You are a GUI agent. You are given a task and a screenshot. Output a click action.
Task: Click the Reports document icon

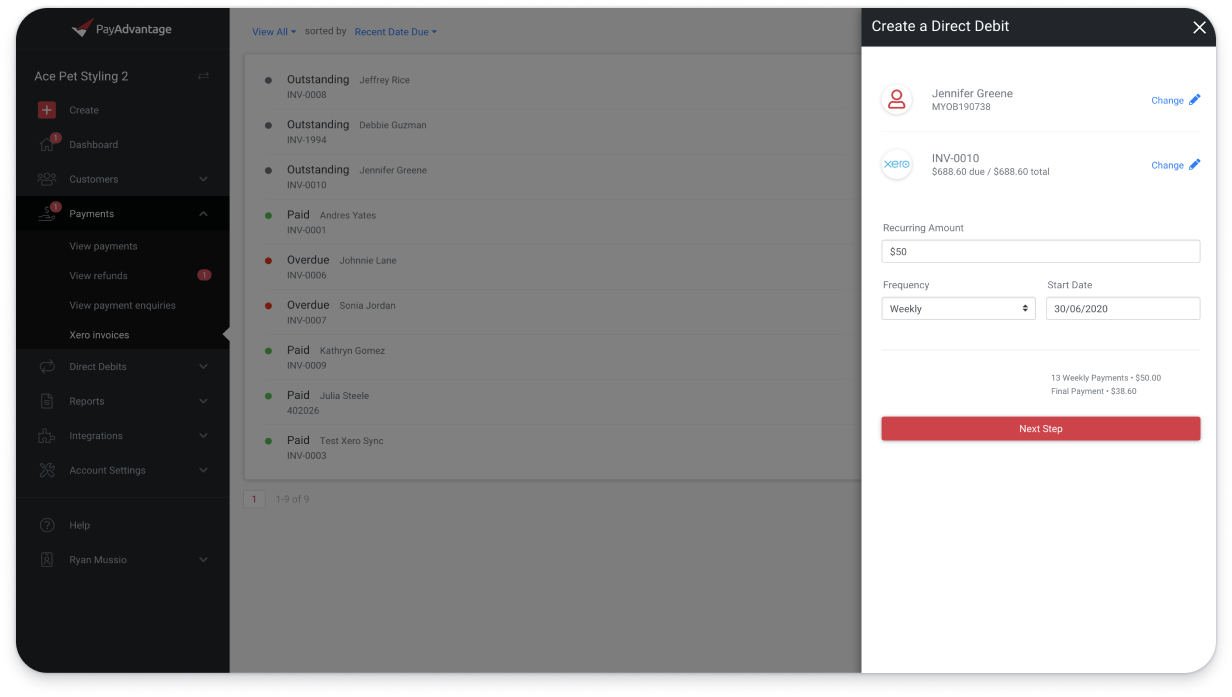tap(47, 401)
